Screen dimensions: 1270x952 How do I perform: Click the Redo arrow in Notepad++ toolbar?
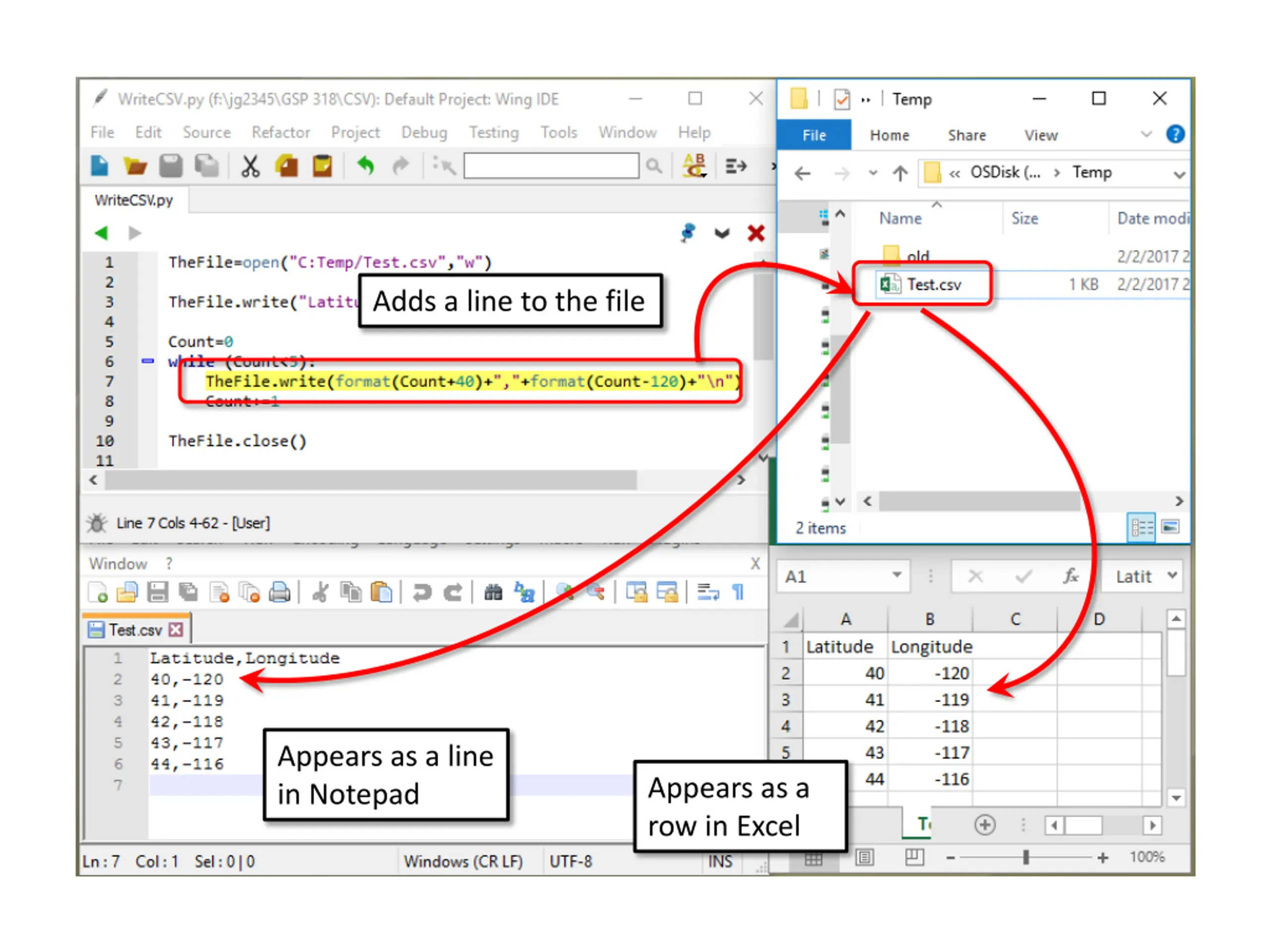(453, 592)
